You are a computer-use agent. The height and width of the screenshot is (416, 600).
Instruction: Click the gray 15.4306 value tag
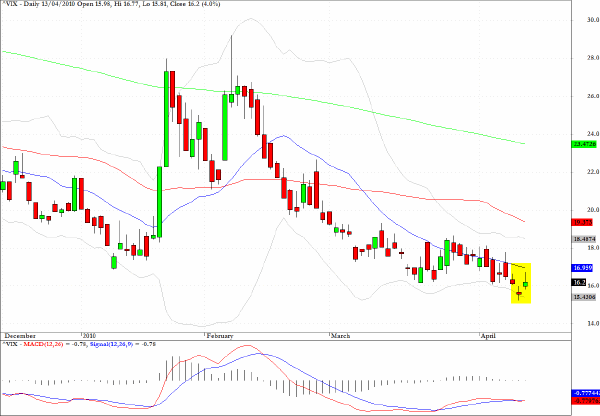click(584, 297)
